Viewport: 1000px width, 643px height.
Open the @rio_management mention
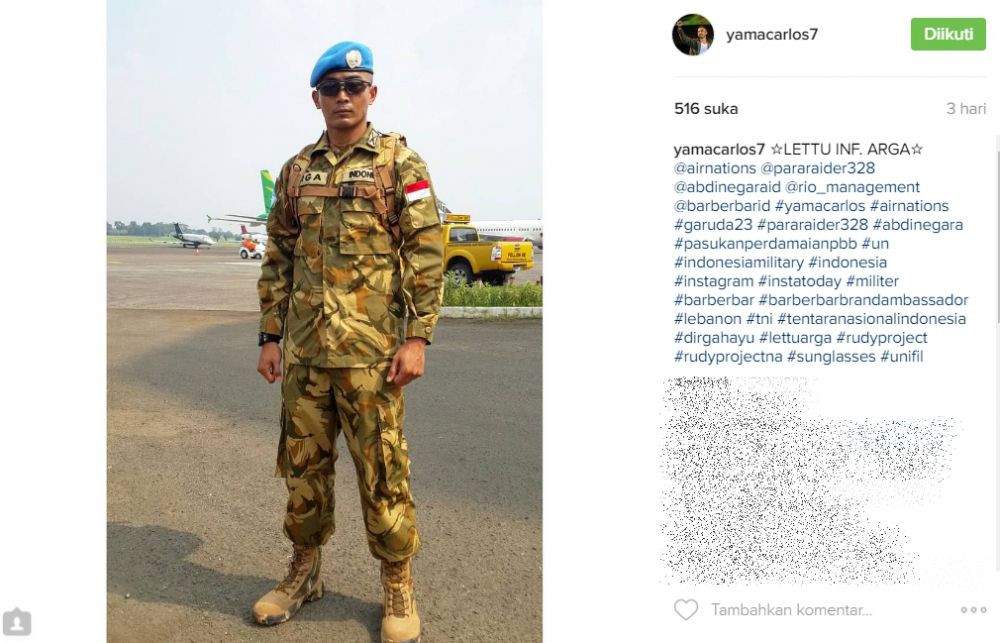coord(852,187)
